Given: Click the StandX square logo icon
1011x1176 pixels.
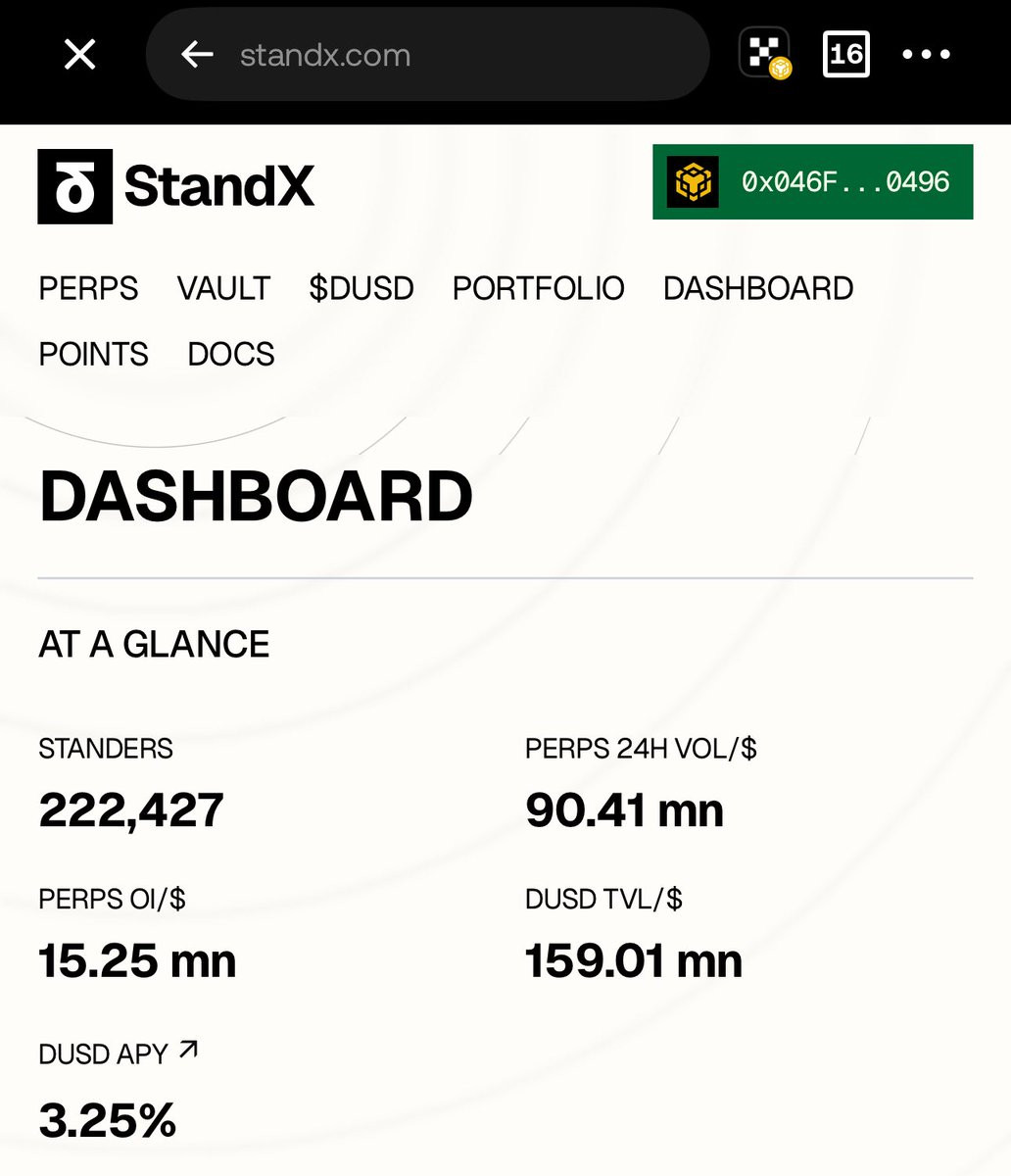Looking at the screenshot, I should click(75, 186).
